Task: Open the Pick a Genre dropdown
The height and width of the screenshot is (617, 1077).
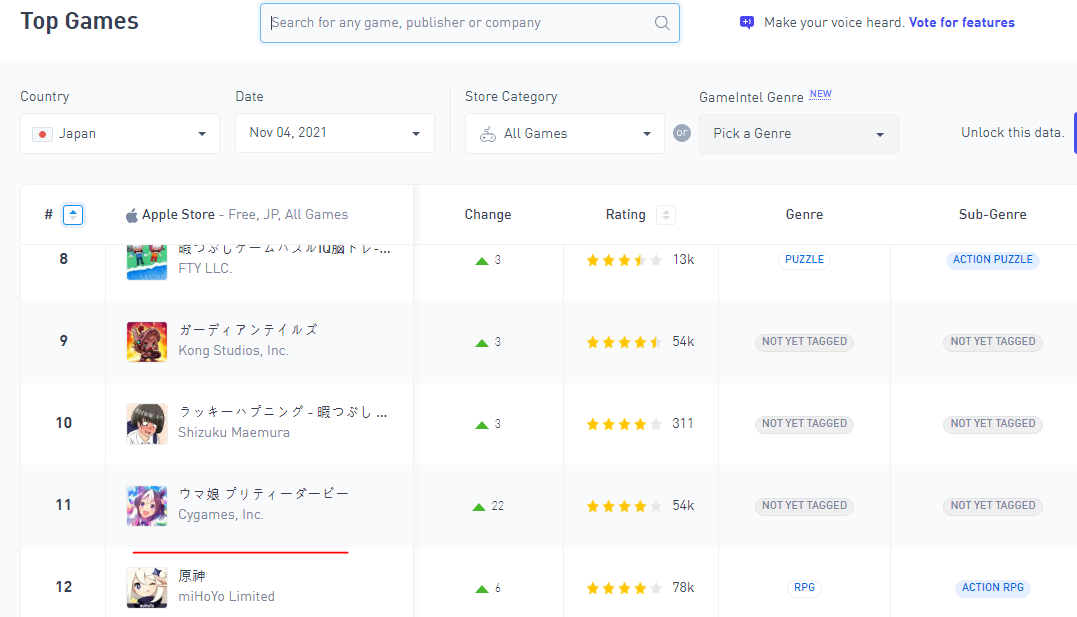Action: pyautogui.click(x=799, y=133)
